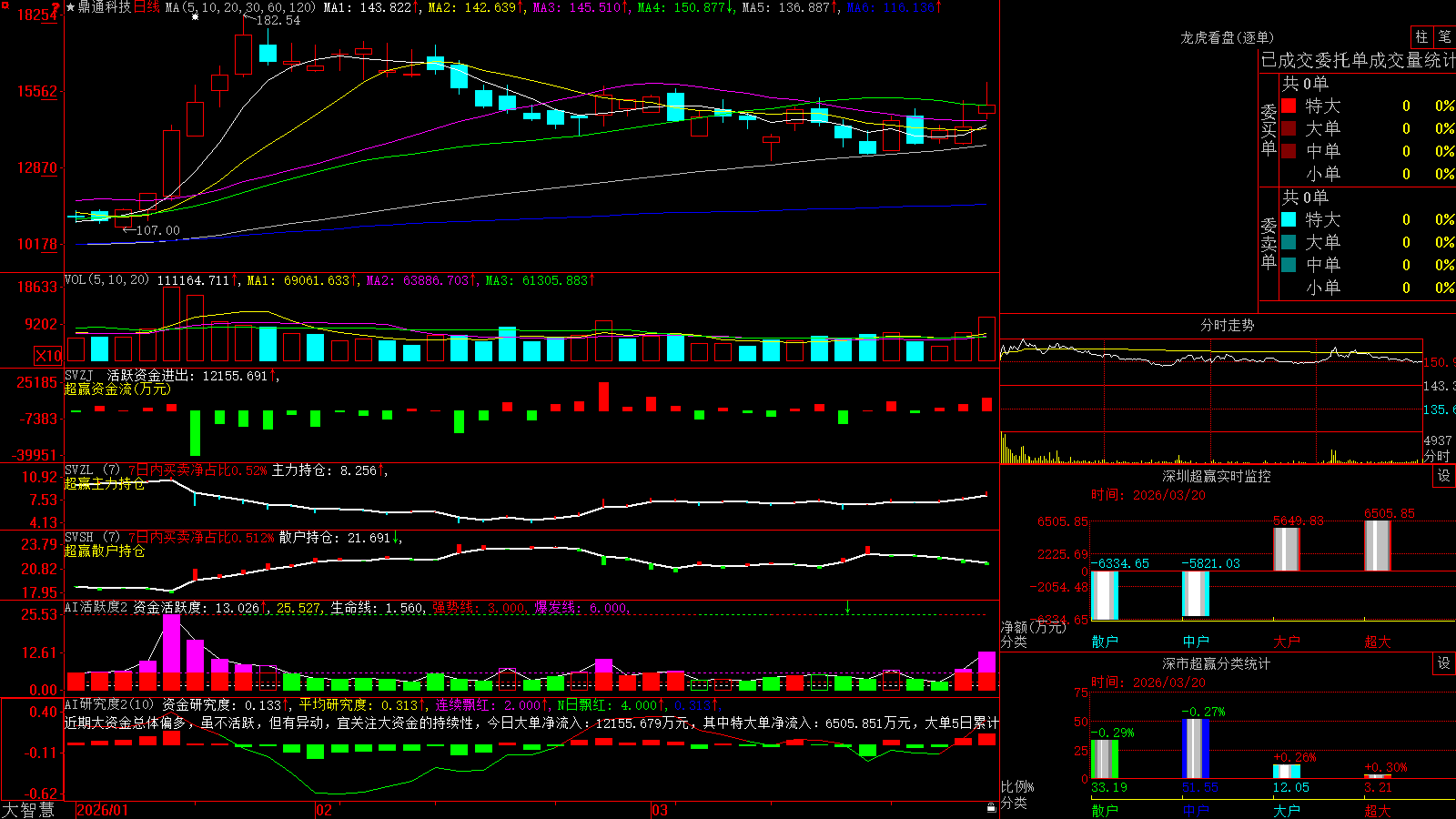Image resolution: width=1456 pixels, height=819 pixels.
Task: Click the 鼎通科技 stock name
Action: tap(105, 7)
